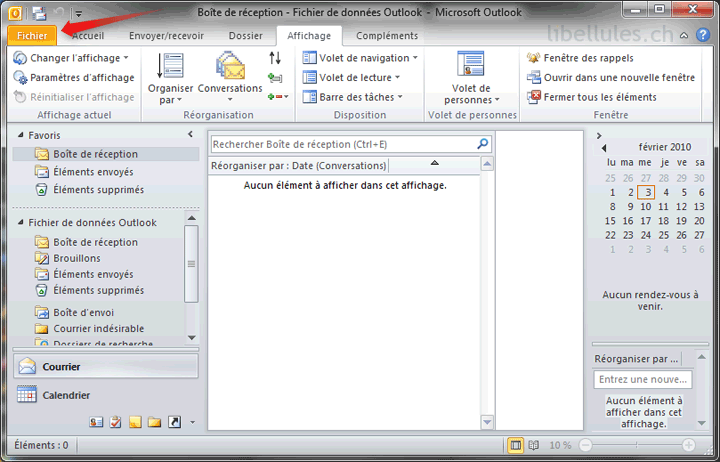Click Fermer tous les éléments

592,97
